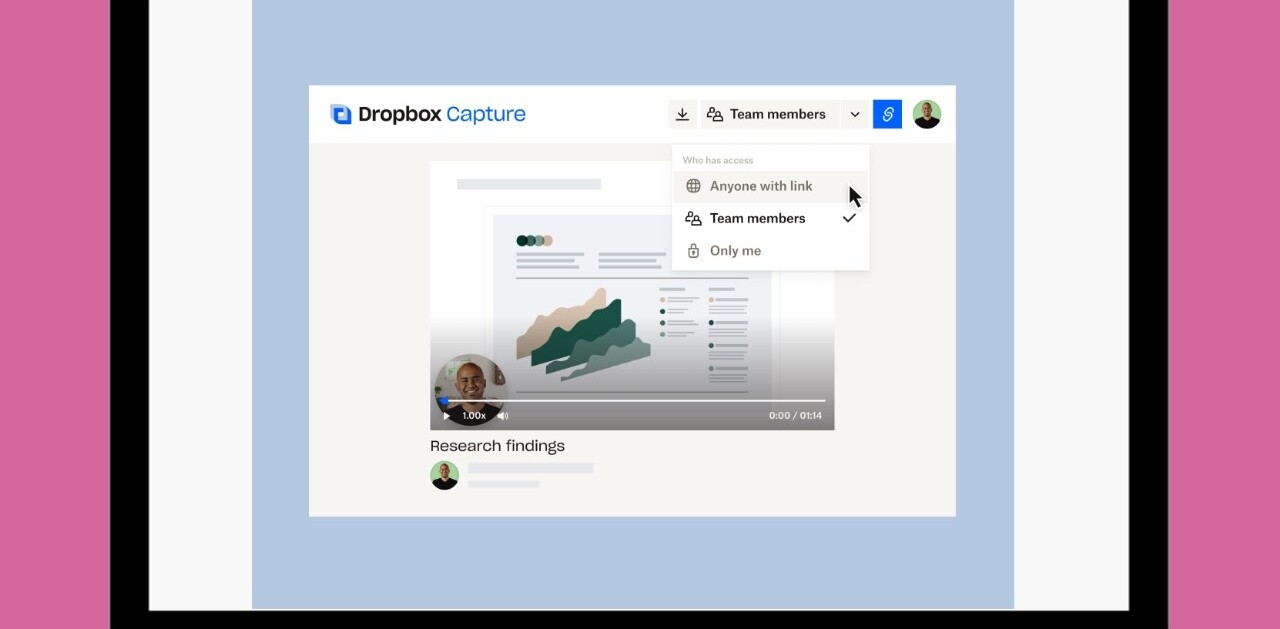Choose the checked 'Team members' option in the access list
The width and height of the screenshot is (1280, 629).
757,218
